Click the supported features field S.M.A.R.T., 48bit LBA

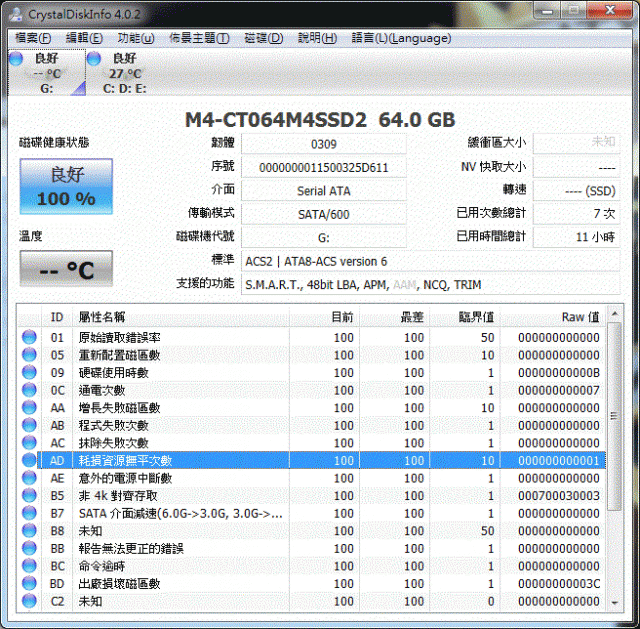(x=431, y=284)
